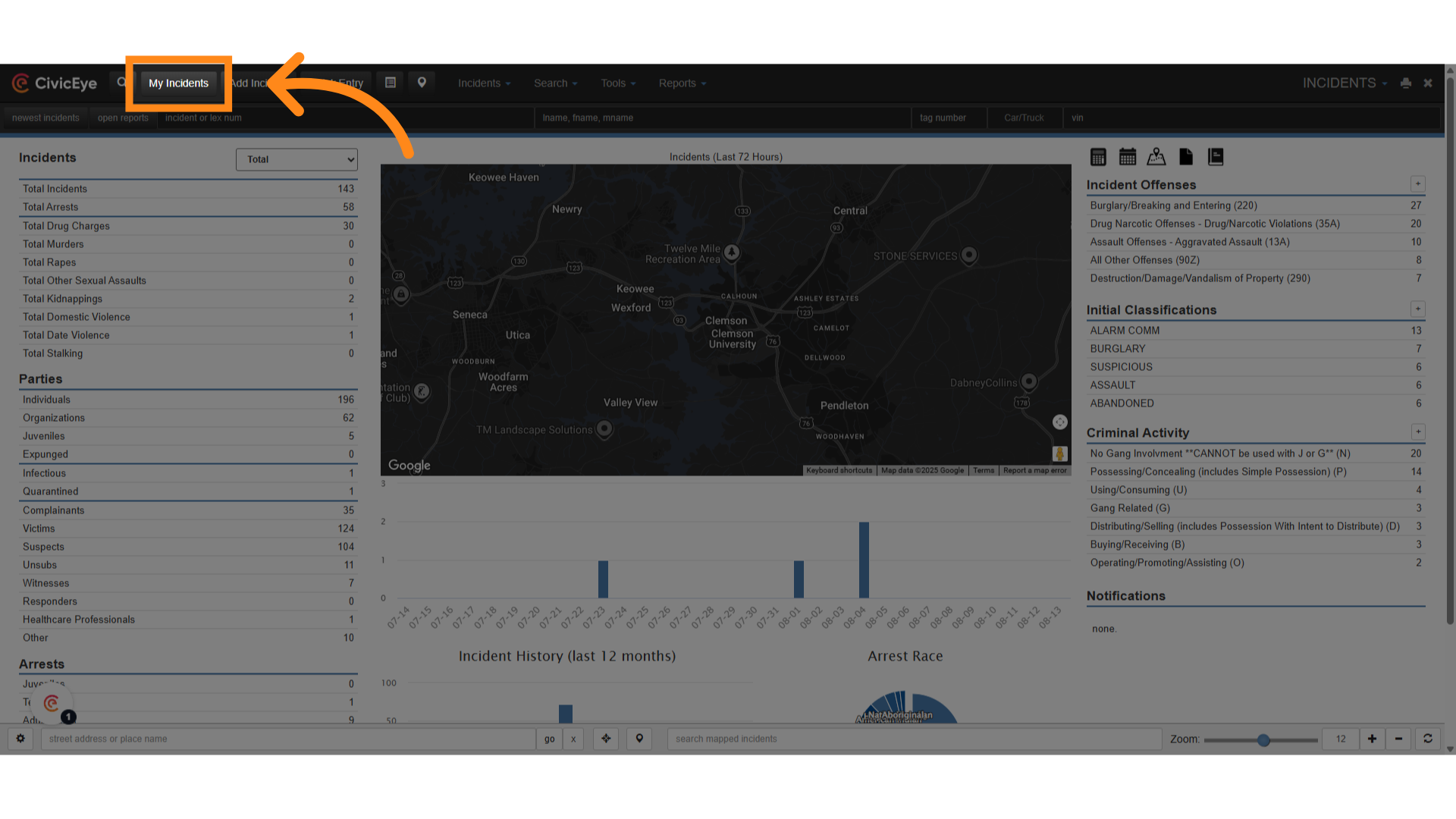Viewport: 1456px width, 819px height.
Task: Open the Incidents dropdown menu
Action: click(484, 83)
